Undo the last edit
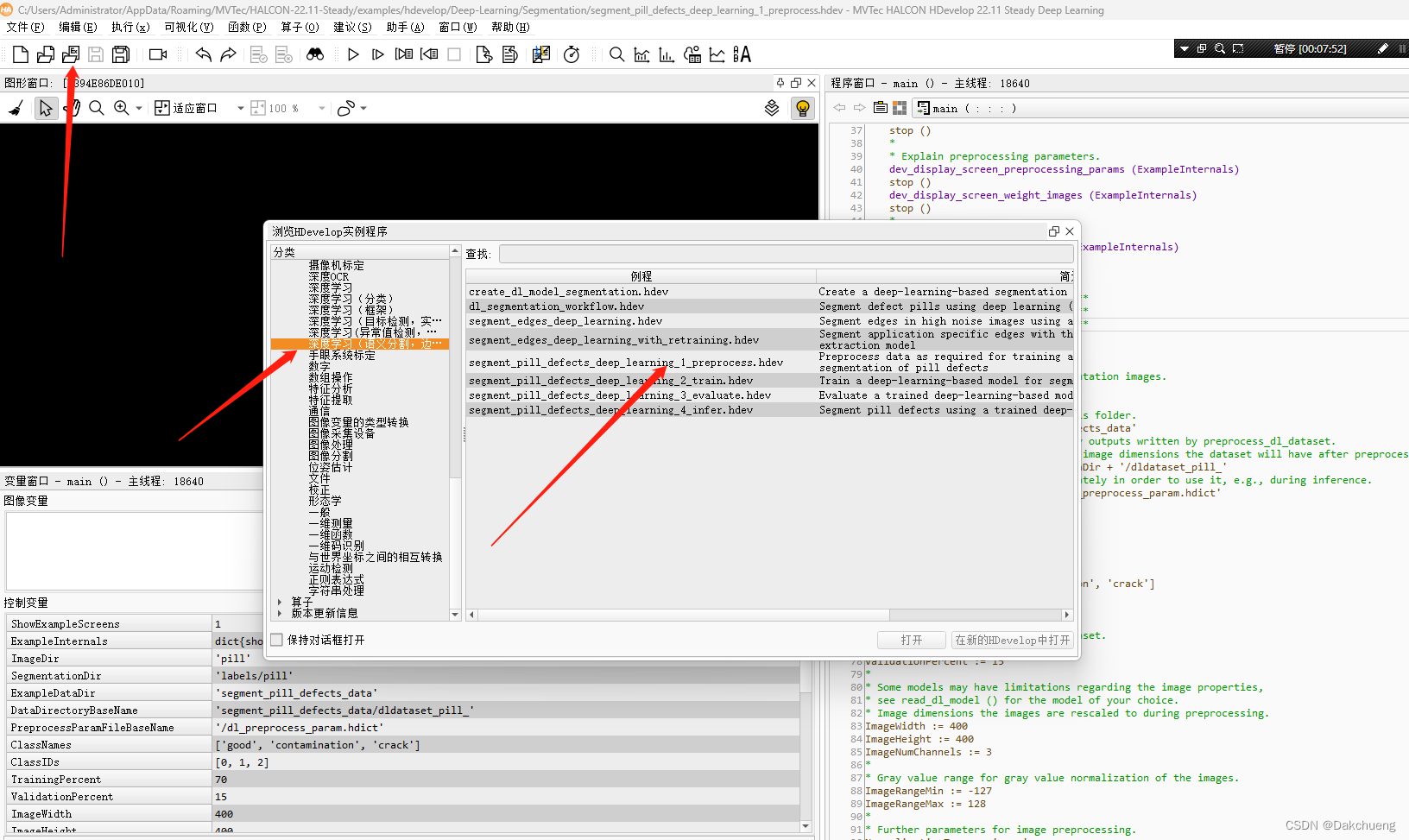Viewport: 1409px width, 840px height. [203, 54]
